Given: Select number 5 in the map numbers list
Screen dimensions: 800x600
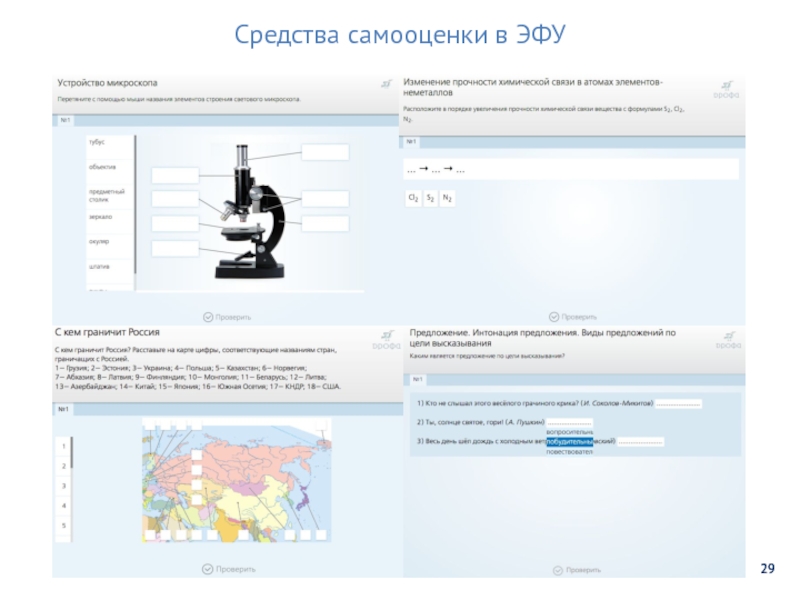Looking at the screenshot, I should pos(63,526).
